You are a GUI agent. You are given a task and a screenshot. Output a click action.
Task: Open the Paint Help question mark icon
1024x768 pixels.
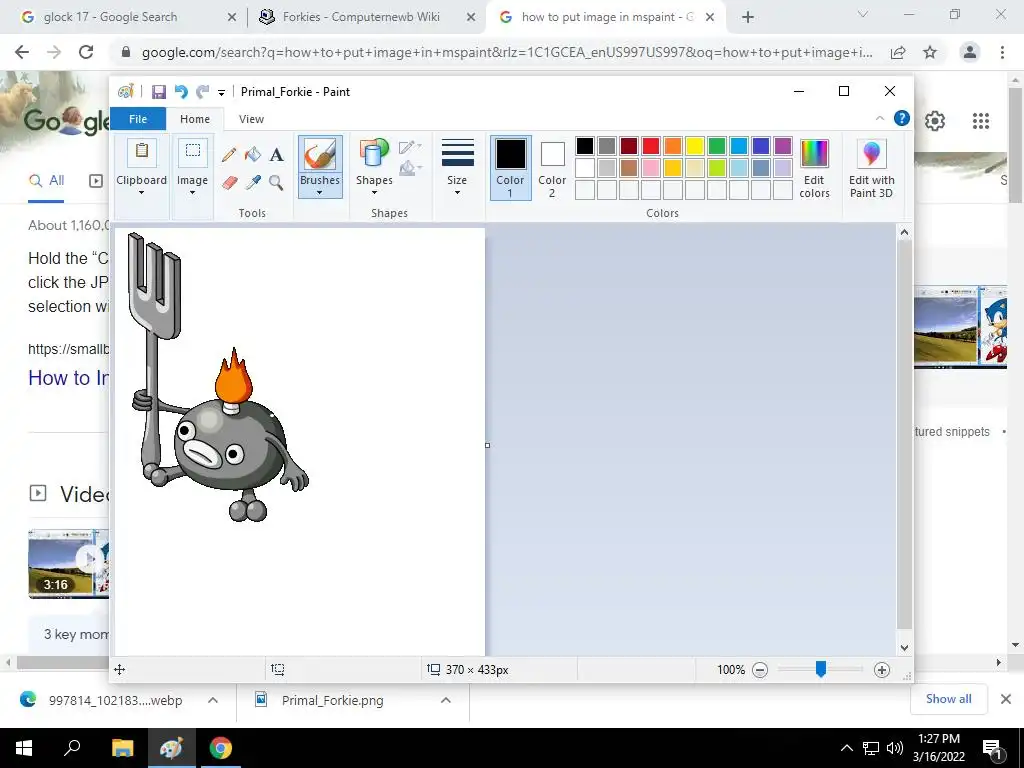[902, 118]
